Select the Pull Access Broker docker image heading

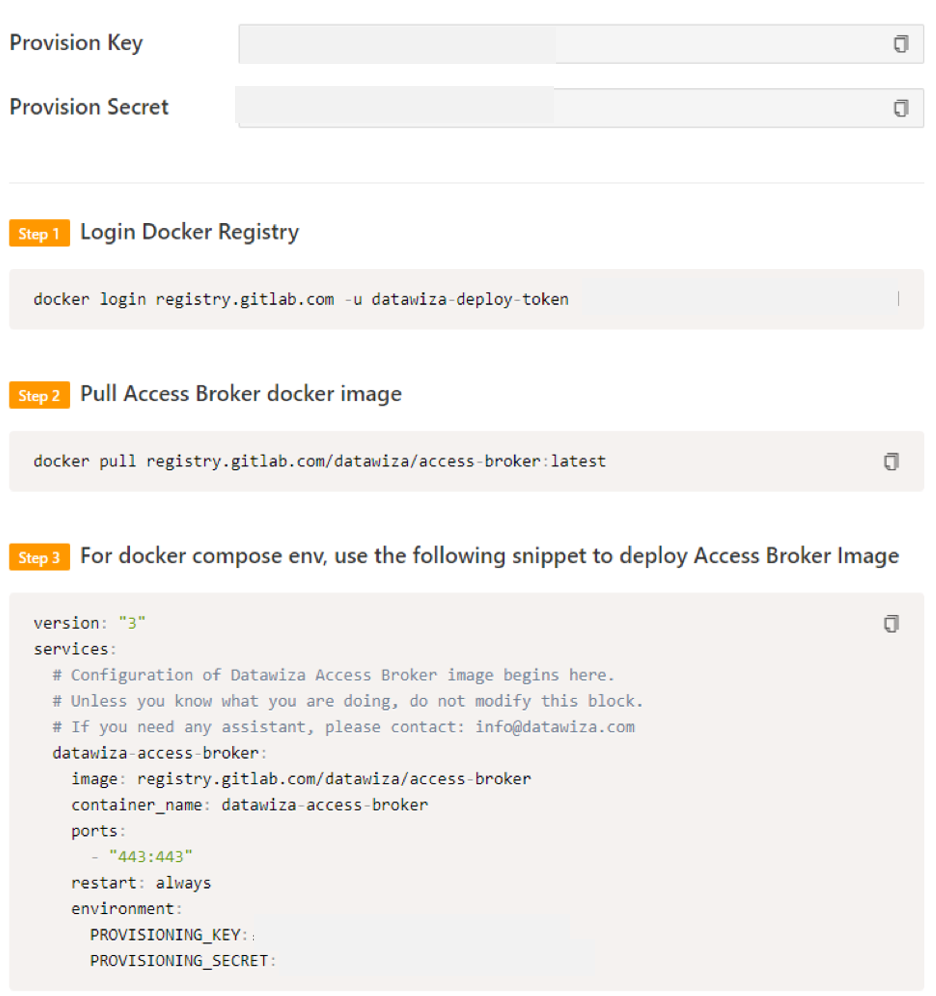[x=241, y=394]
